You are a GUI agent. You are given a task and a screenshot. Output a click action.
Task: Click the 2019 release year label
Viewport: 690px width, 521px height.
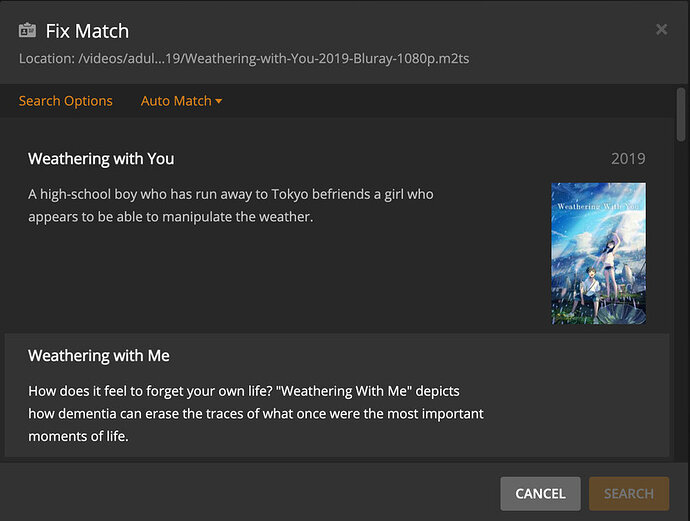click(x=628, y=159)
